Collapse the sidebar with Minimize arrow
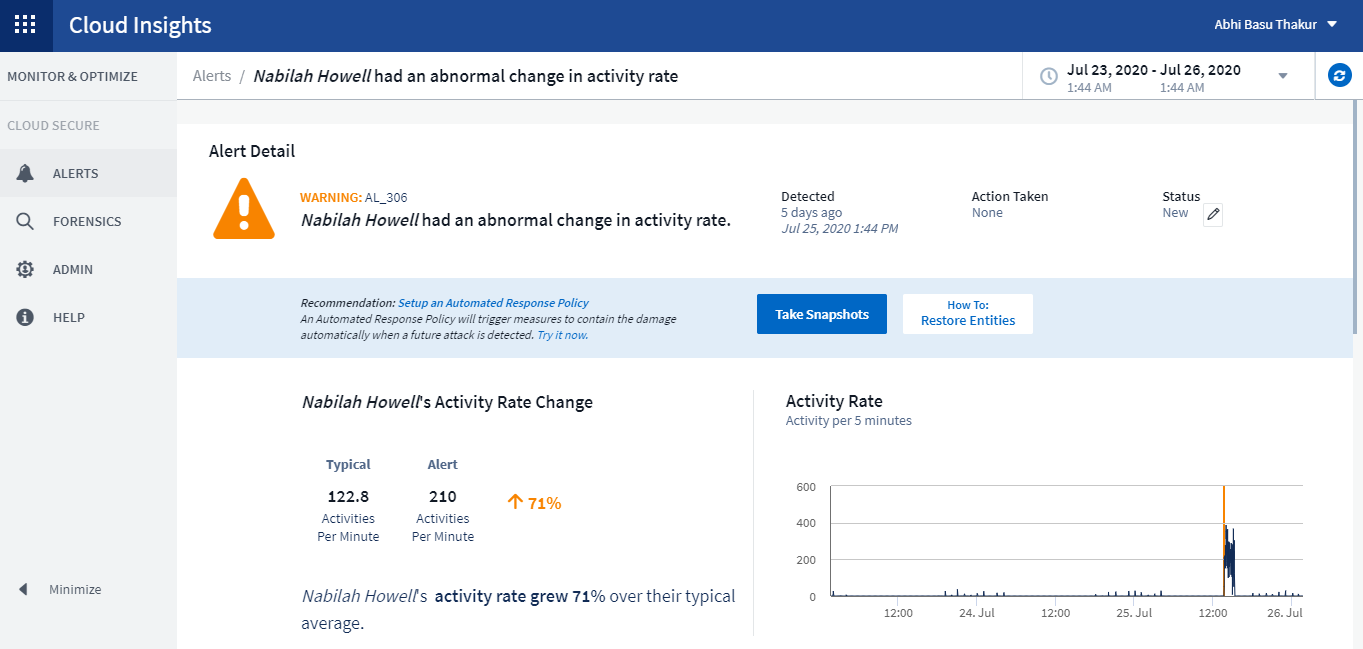This screenshot has width=1363, height=649. pos(23,589)
